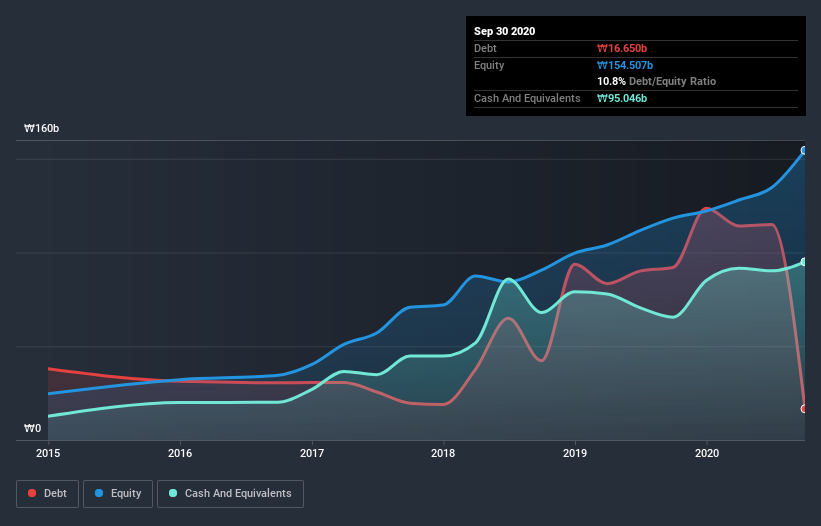The width and height of the screenshot is (821, 526).
Task: Click the ₩0 axis label
Action: pyautogui.click(x=32, y=428)
